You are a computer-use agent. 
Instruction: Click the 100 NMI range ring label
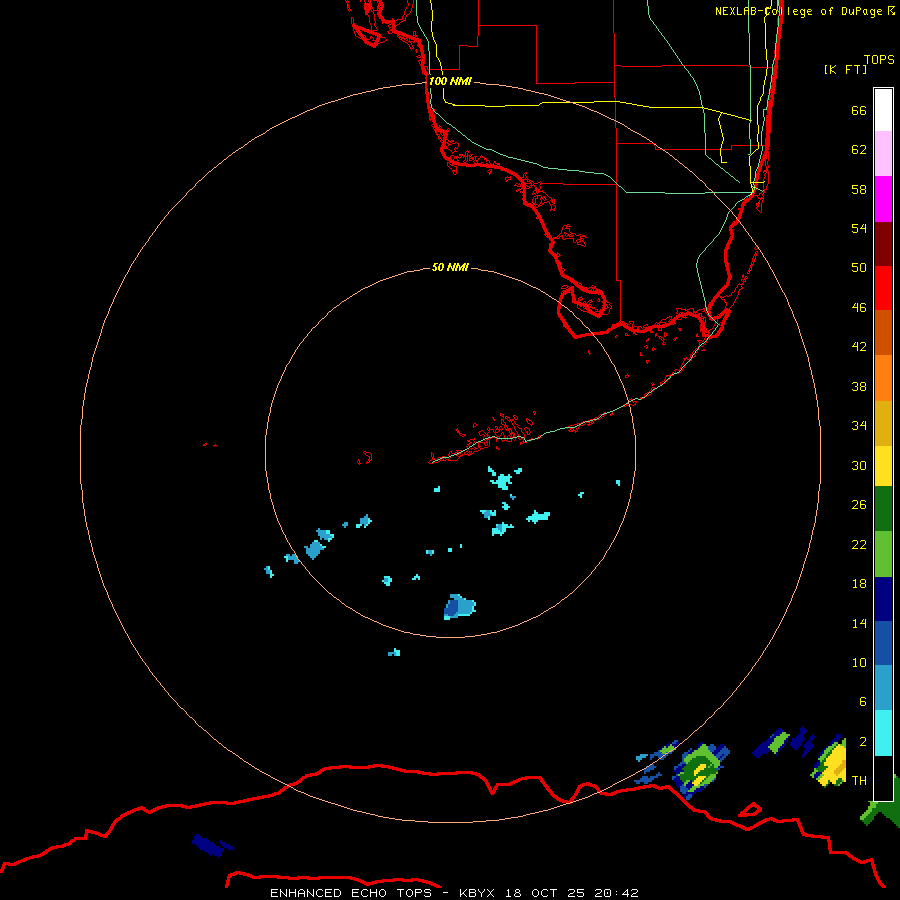450,81
